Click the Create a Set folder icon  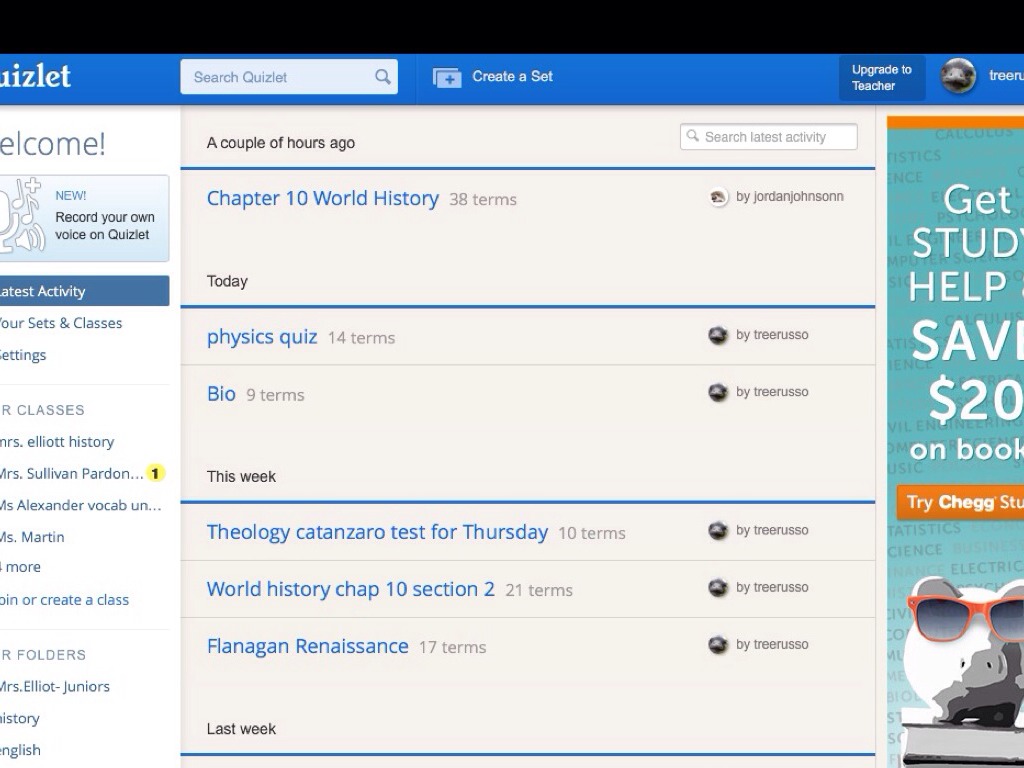click(x=447, y=77)
